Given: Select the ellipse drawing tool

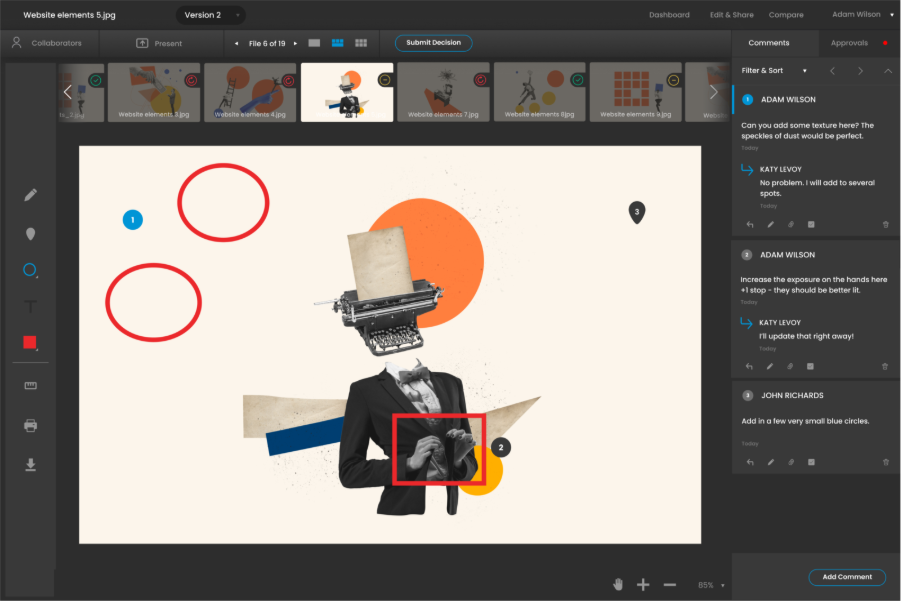Looking at the screenshot, I should (30, 270).
